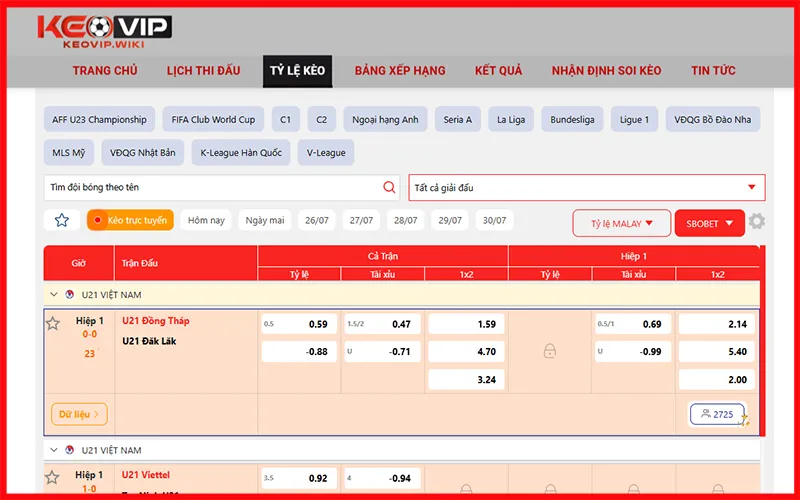The image size is (800, 500).
Task: Select the Hôm nay date filter
Action: coord(206,220)
